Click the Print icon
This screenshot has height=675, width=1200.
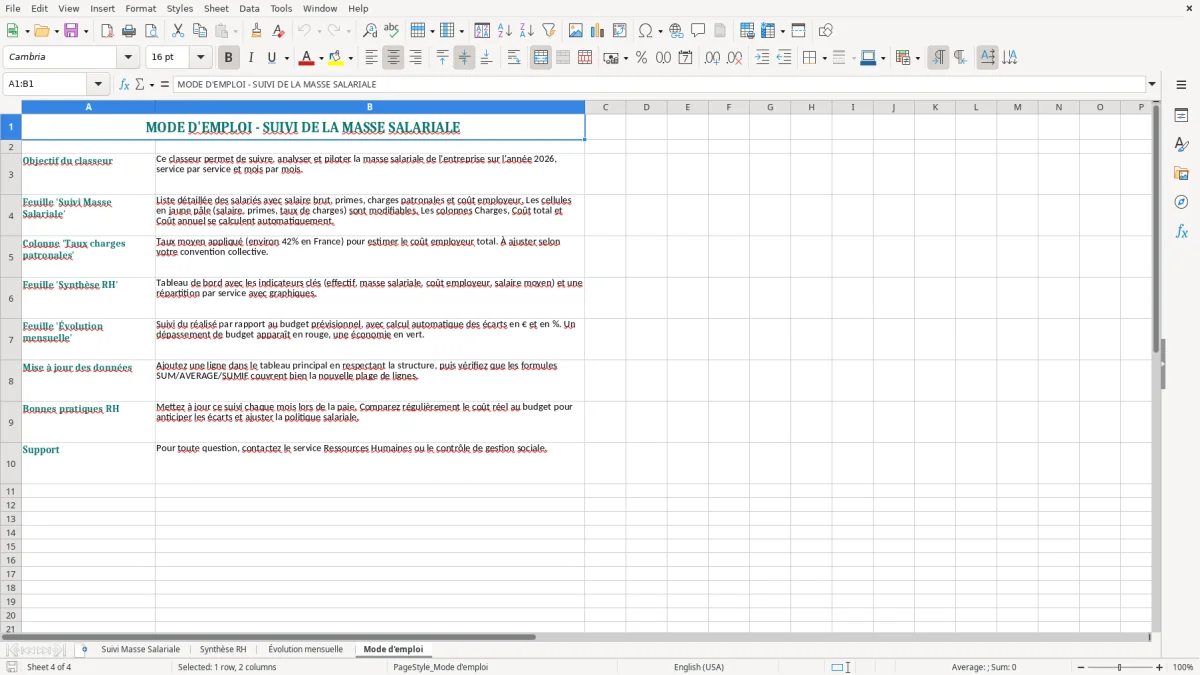(128, 31)
